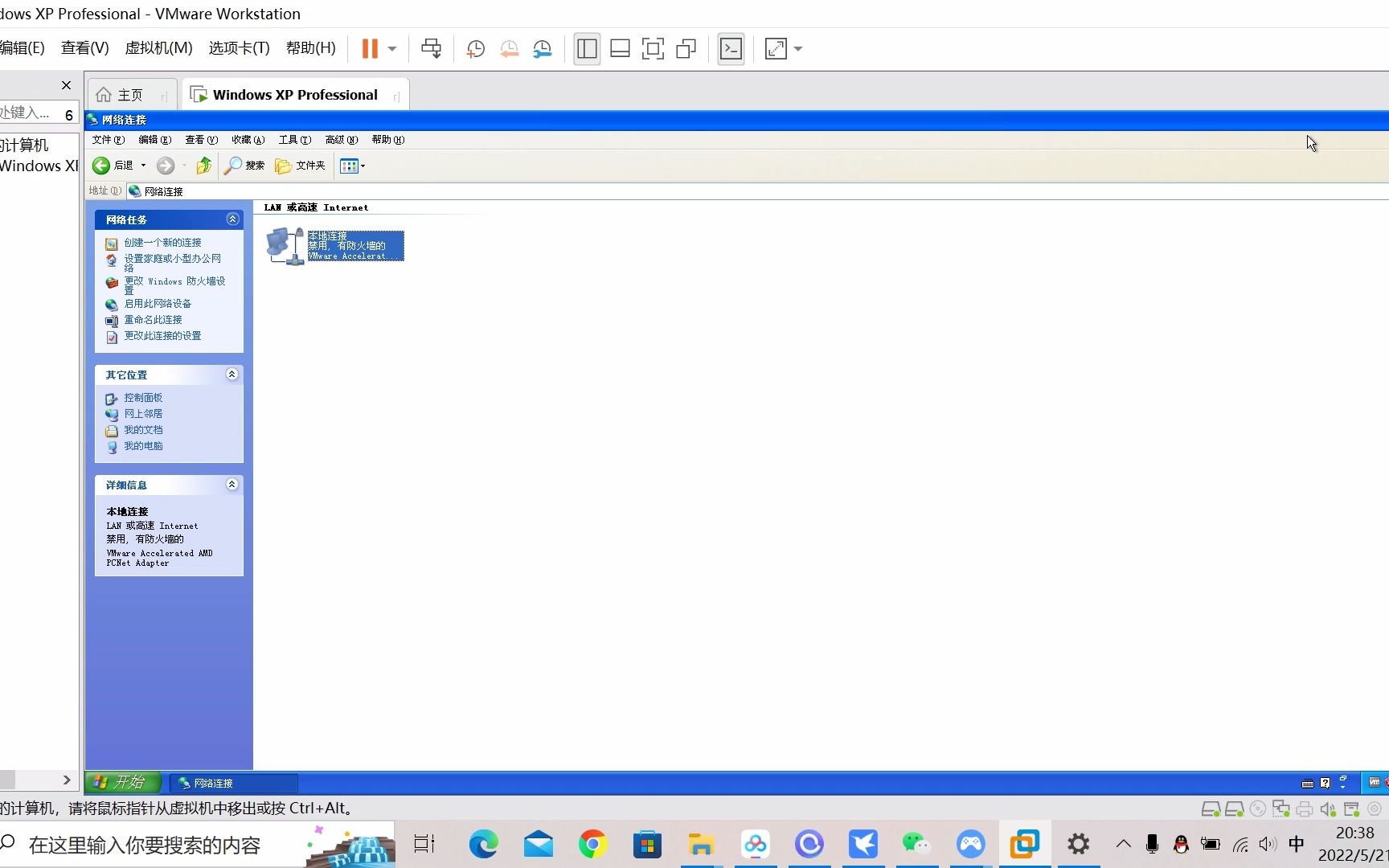1389x868 pixels.
Task: Open 控制面板 from other places
Action: tap(143, 398)
